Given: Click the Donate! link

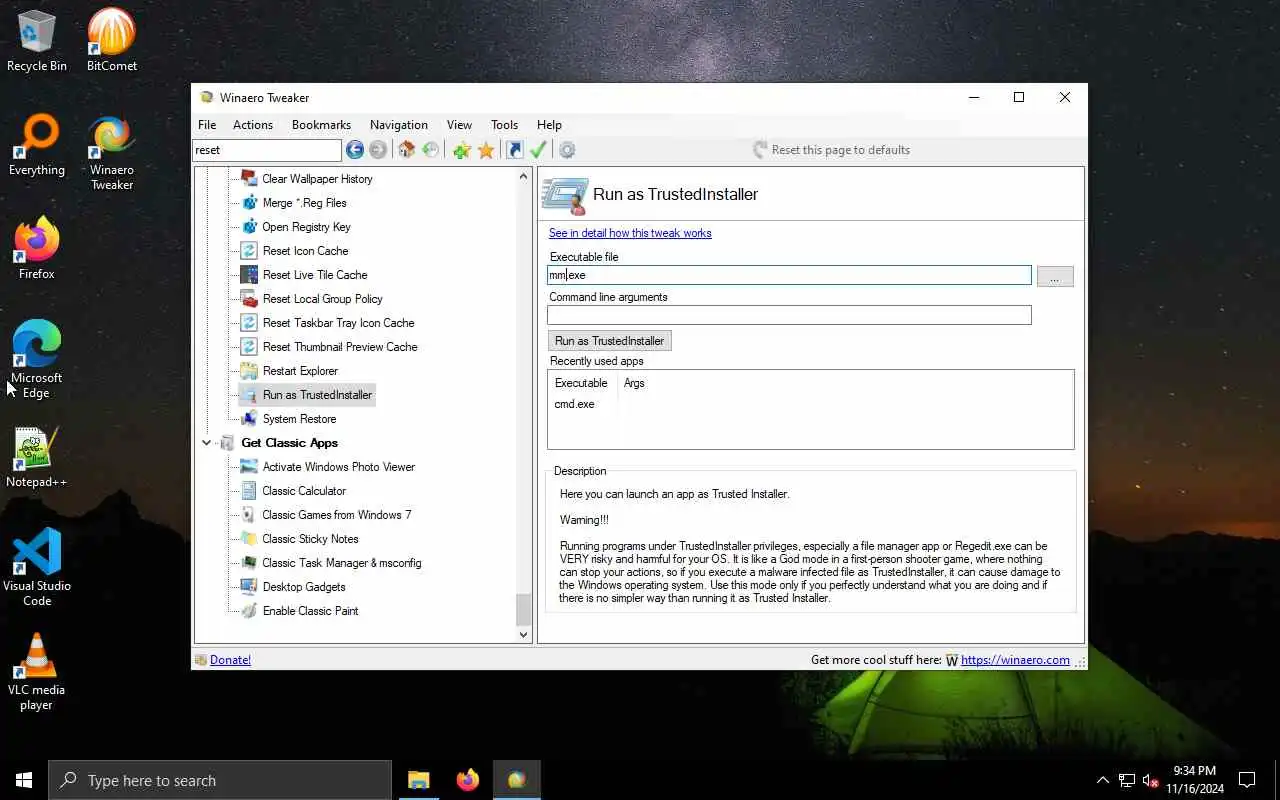Looking at the screenshot, I should pyautogui.click(x=231, y=660).
